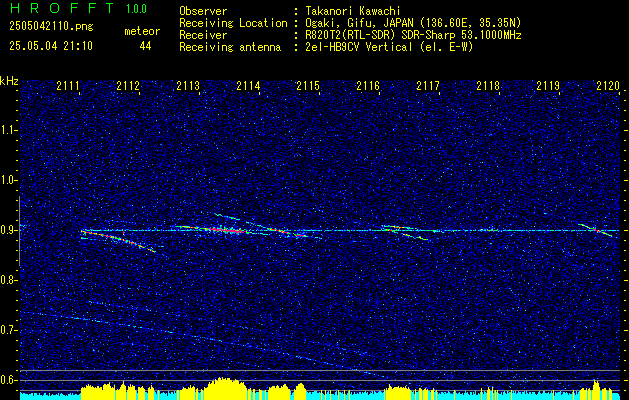Click the gray vertical range bar beside 0.9 kHz
Viewport: 629px width, 400px height.
click(19, 231)
